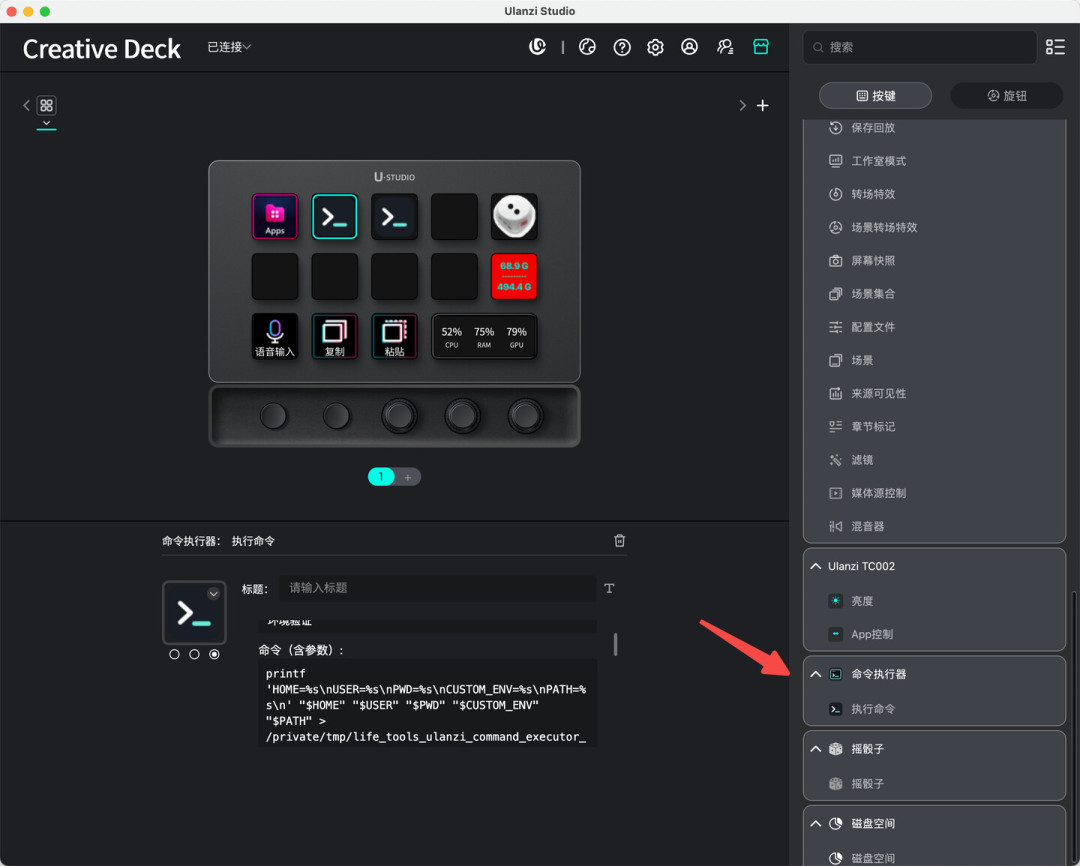Select page 1 tab below the deck
This screenshot has height=866, width=1080.
click(381, 477)
